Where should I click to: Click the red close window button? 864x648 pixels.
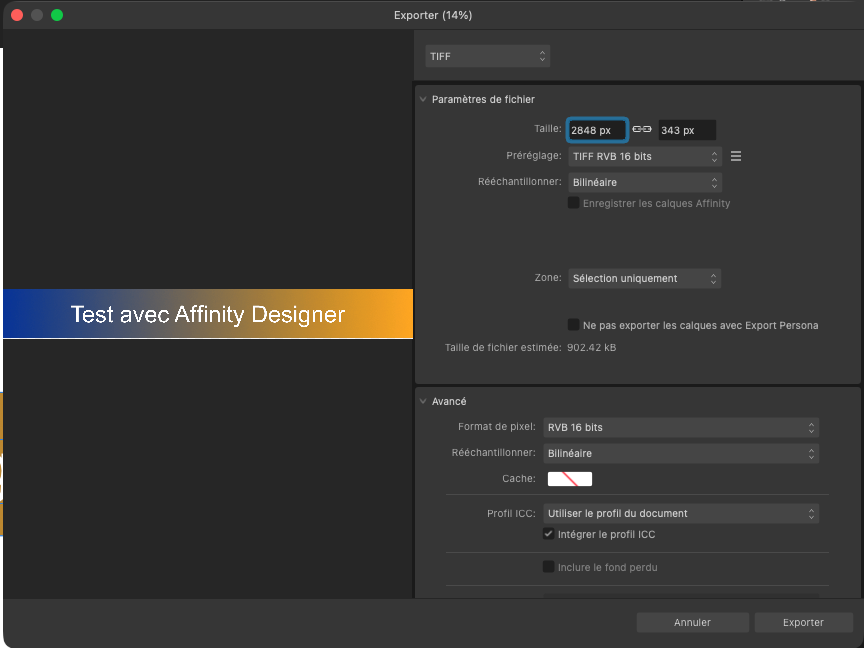[17, 15]
